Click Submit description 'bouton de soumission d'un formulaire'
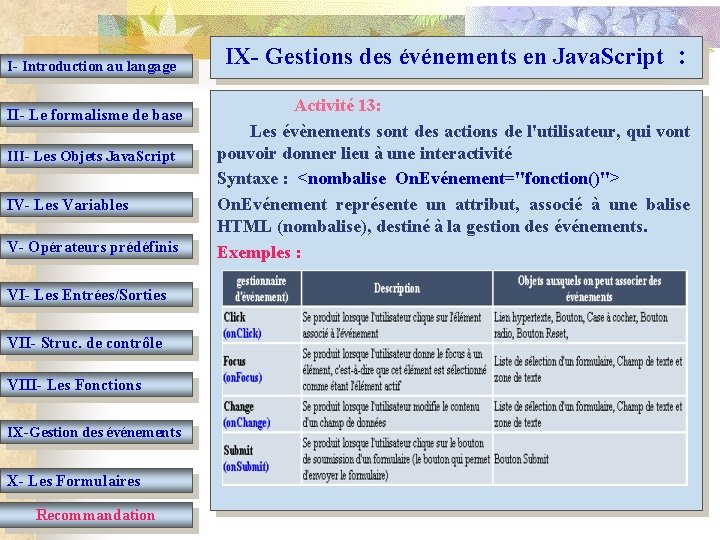 396,459
